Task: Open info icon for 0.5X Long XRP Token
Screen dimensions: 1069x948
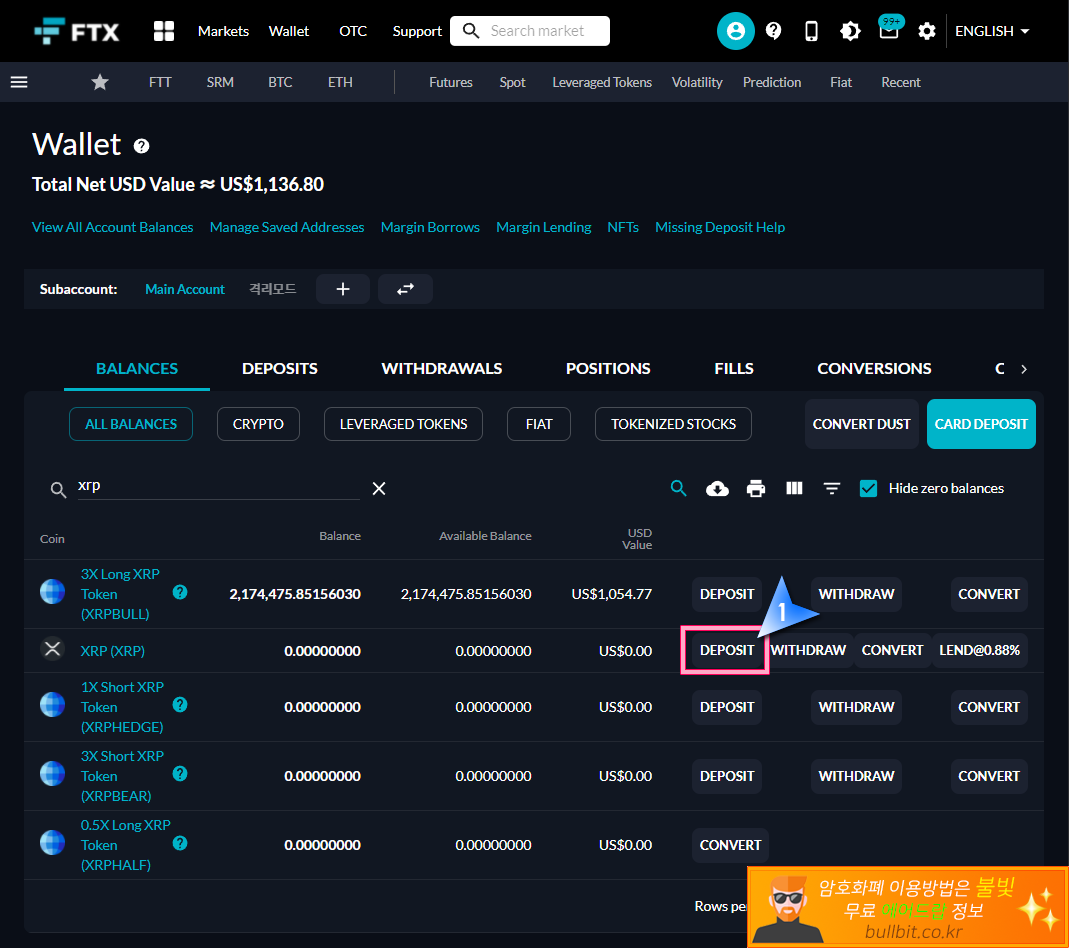Action: (180, 843)
